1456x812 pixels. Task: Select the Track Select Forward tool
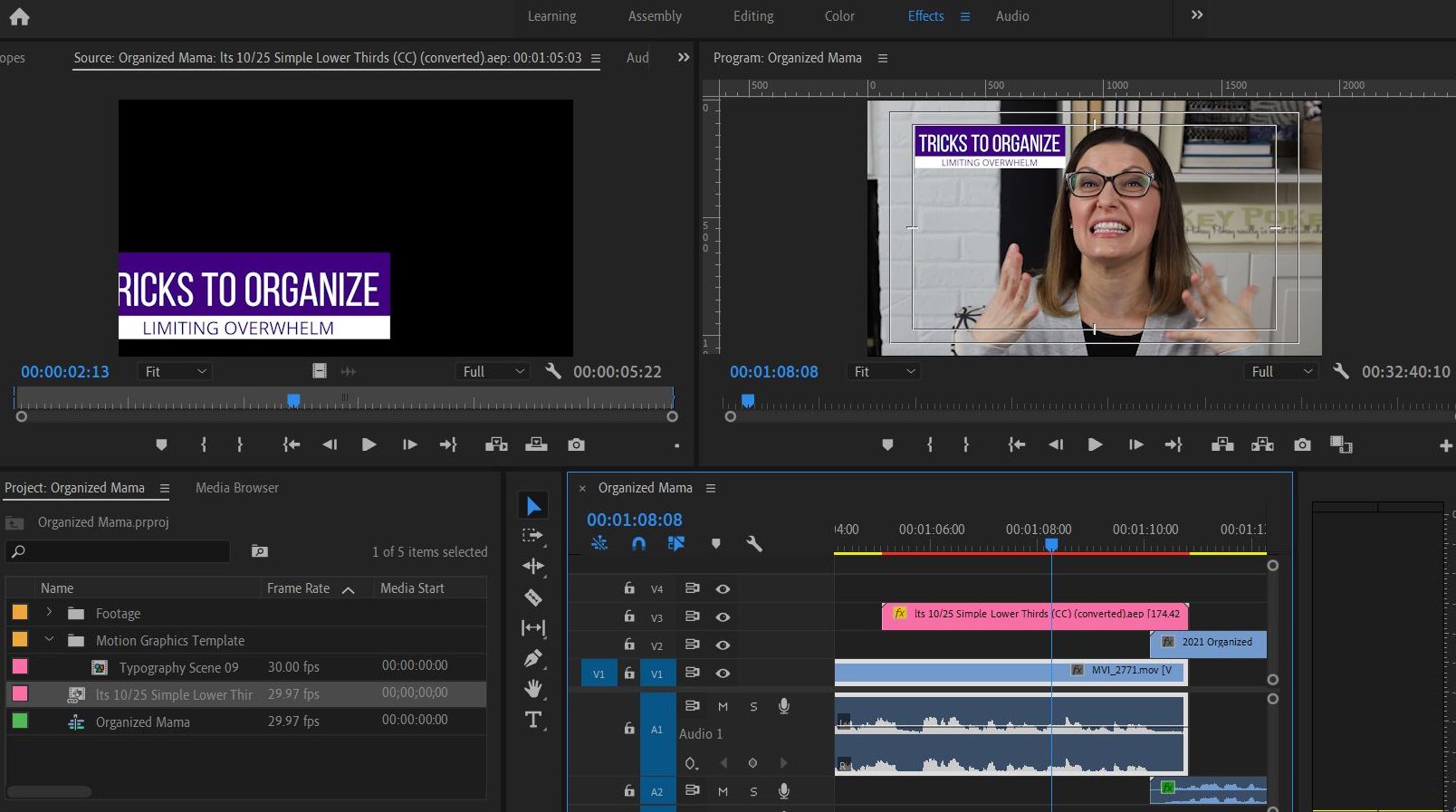[x=533, y=536]
